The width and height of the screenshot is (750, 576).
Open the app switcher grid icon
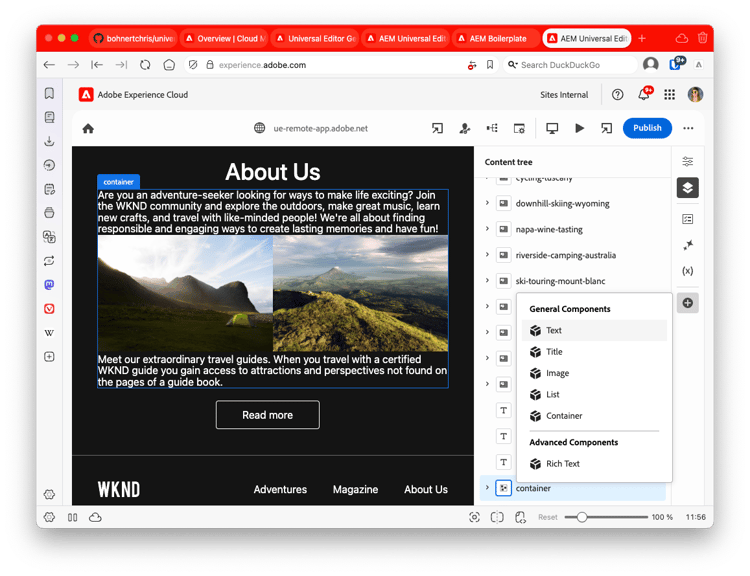tap(669, 95)
